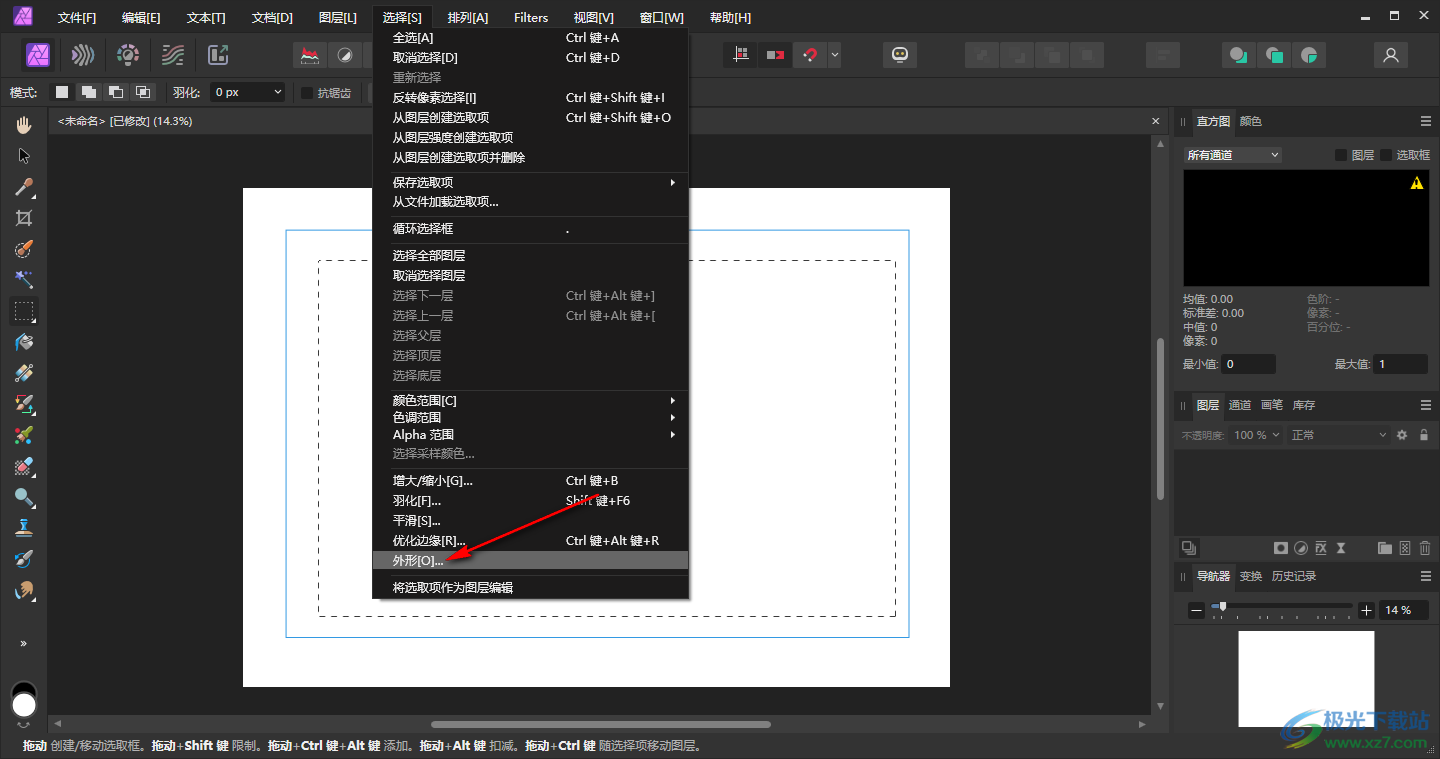Select the Crop tool
This screenshot has height=759, width=1440.
pos(24,218)
